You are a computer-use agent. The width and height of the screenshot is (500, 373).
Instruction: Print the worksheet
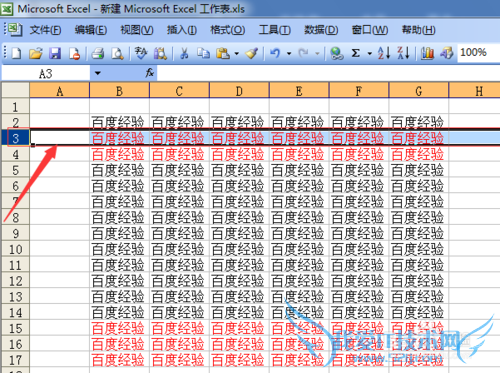click(x=98, y=53)
